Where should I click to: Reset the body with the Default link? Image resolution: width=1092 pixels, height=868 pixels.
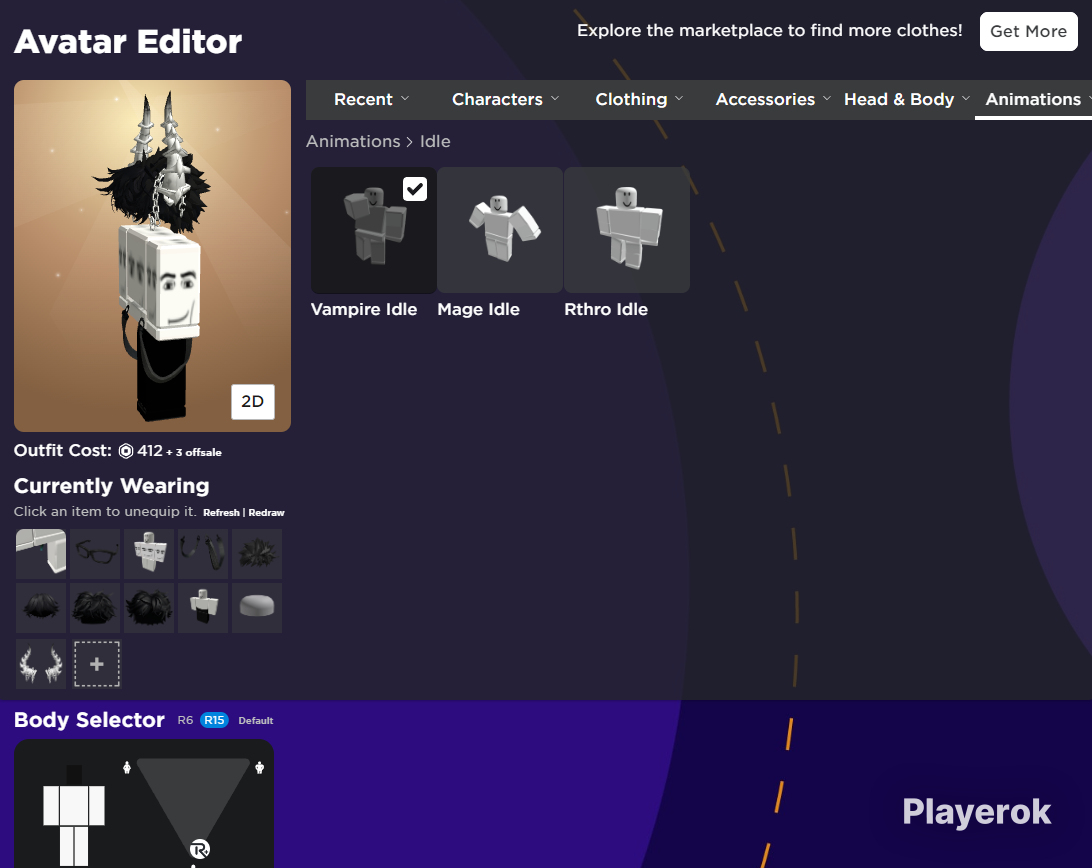256,720
